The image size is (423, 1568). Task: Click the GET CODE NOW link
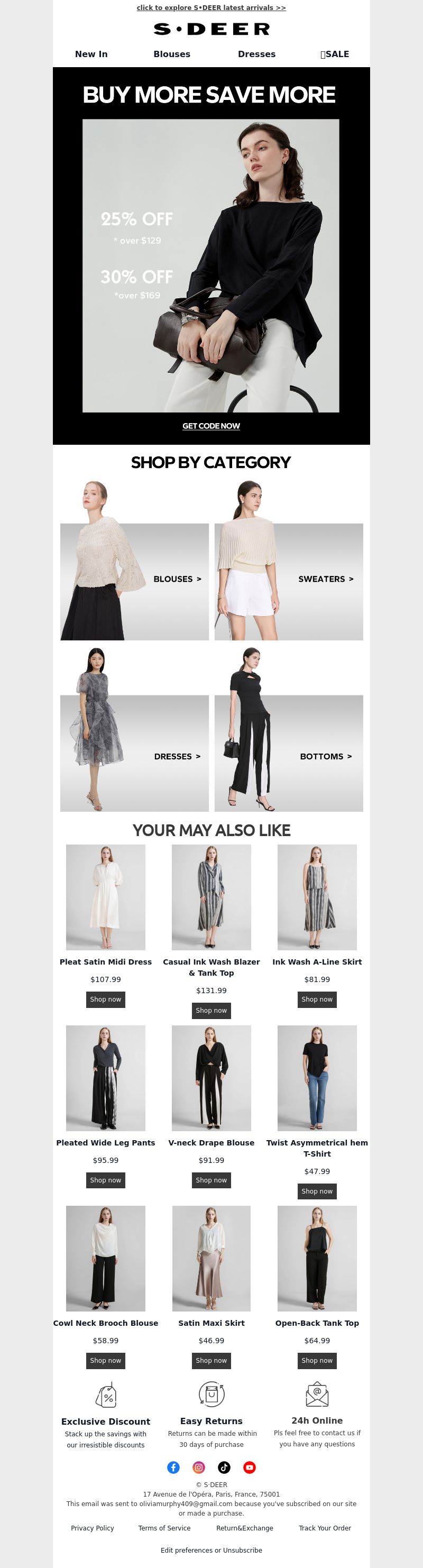[211, 426]
